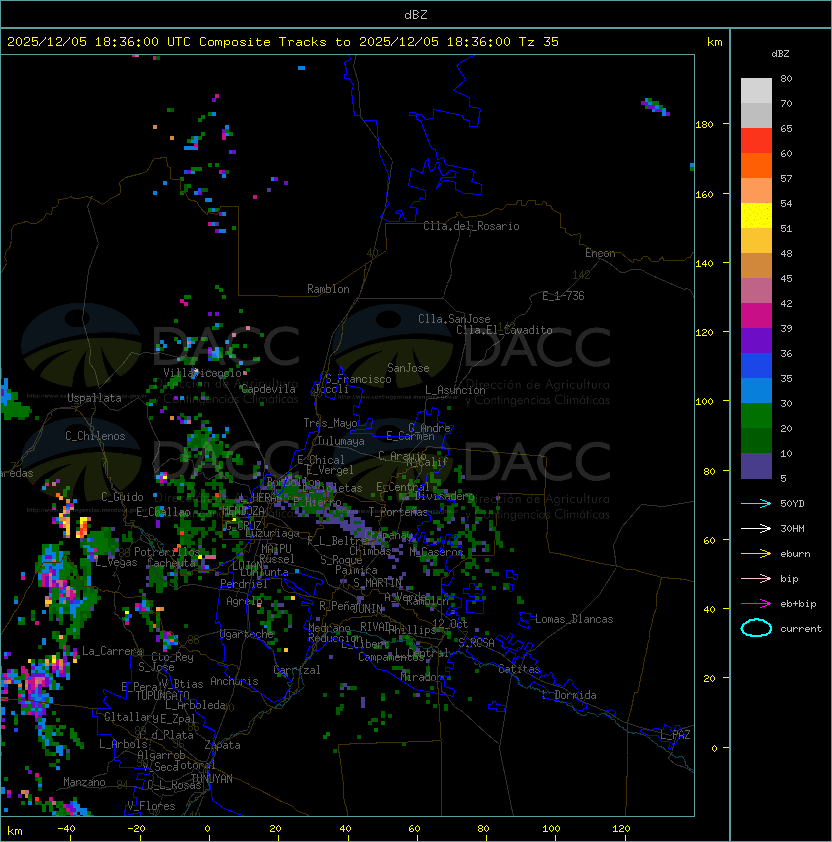
Task: Select the red swatch in the dBZ scale
Action: pos(756,141)
